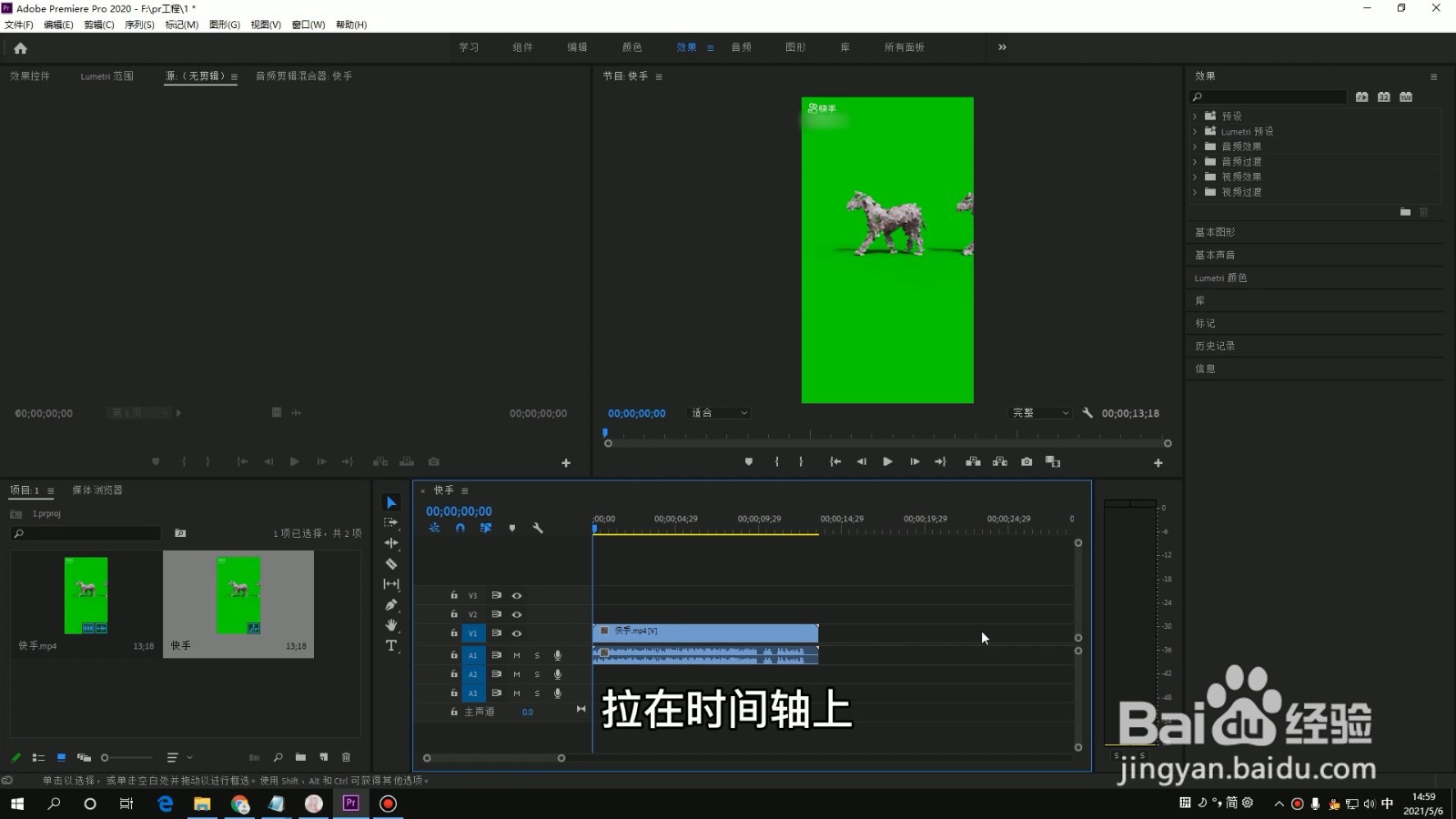Open the 文件(F) menu
The width and height of the screenshot is (1456, 819).
(19, 25)
